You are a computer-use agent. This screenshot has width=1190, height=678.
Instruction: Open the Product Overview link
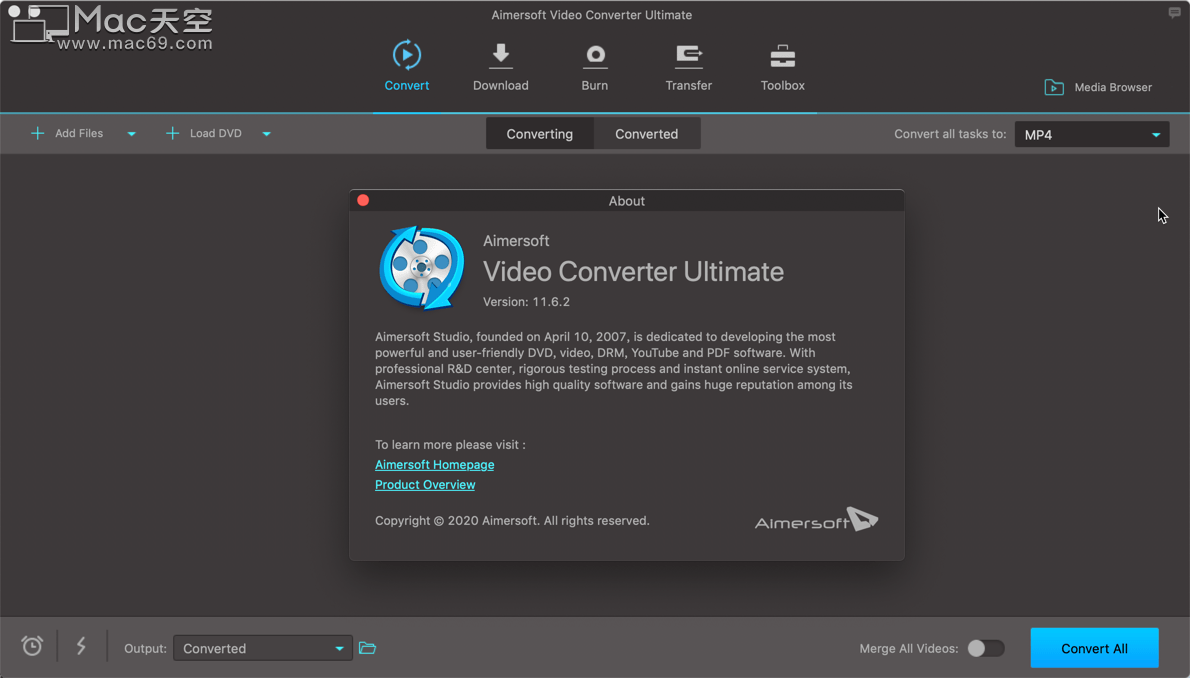pyautogui.click(x=424, y=484)
